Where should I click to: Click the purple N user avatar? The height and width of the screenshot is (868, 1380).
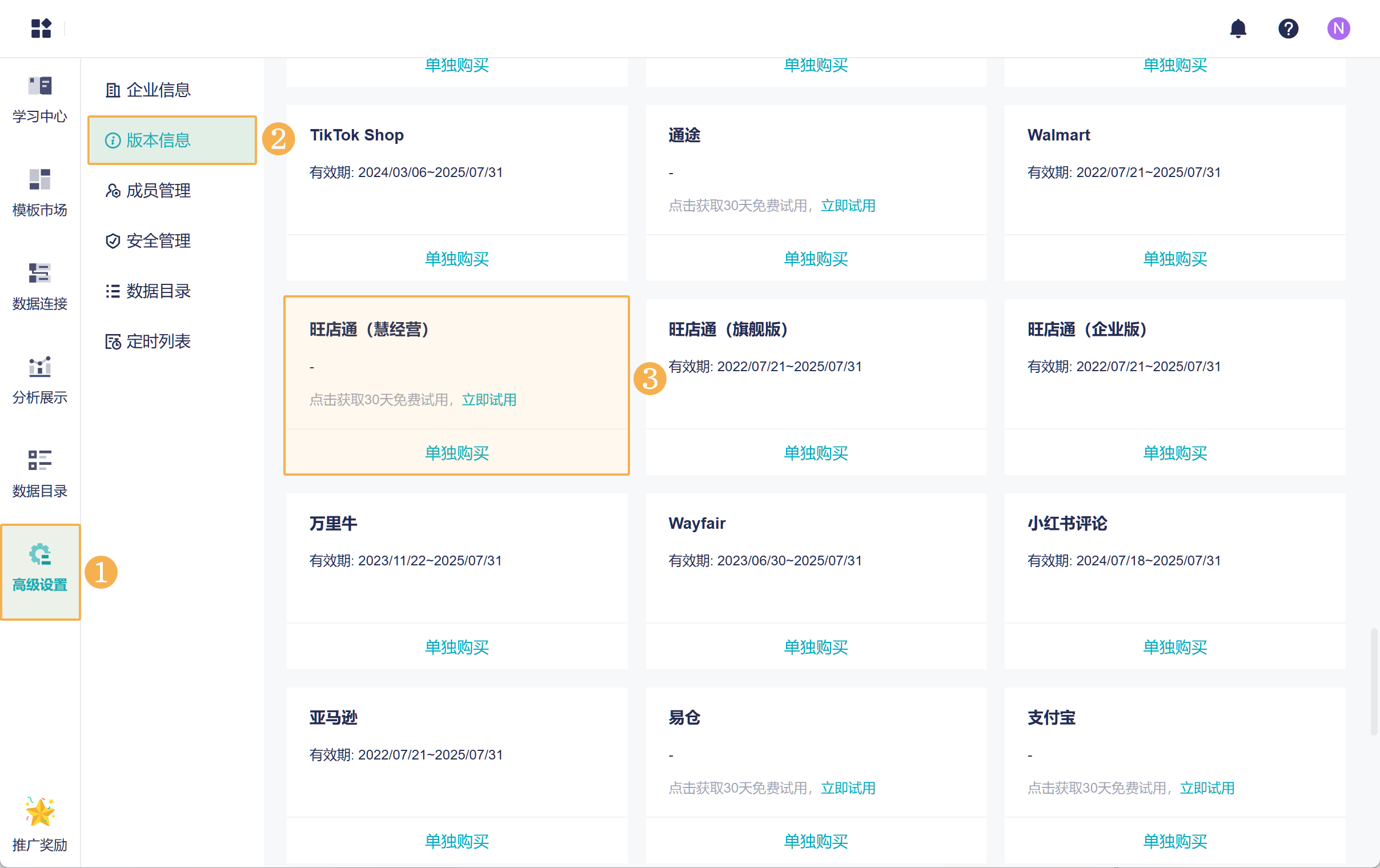(1338, 28)
